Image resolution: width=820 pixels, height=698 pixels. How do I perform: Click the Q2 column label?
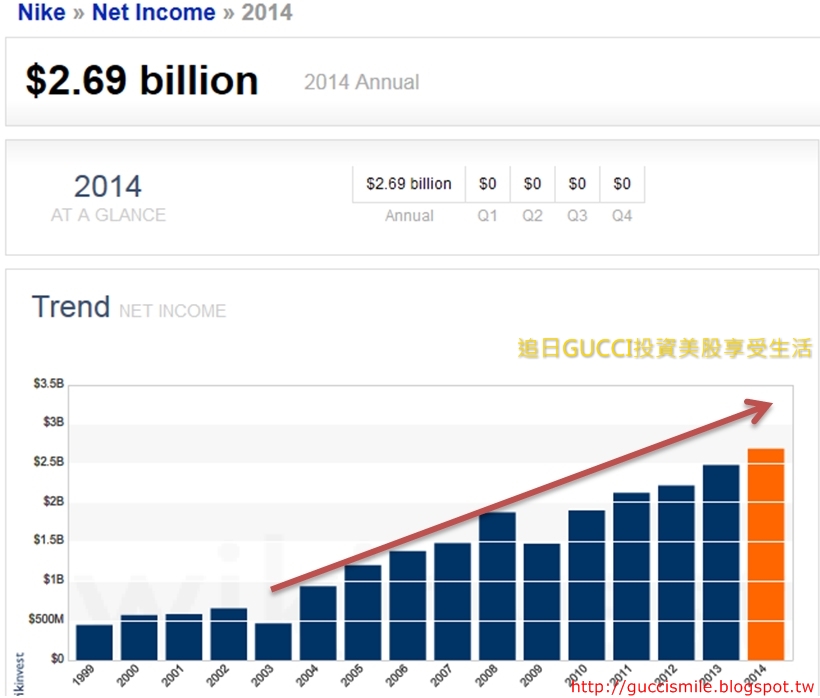532,215
